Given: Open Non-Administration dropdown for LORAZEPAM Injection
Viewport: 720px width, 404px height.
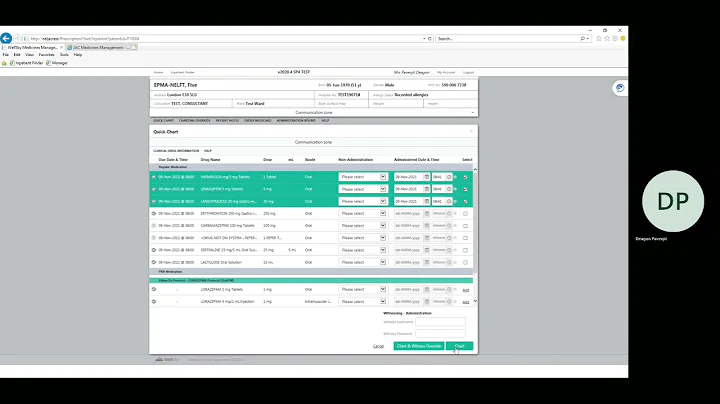Looking at the screenshot, I should [363, 302].
